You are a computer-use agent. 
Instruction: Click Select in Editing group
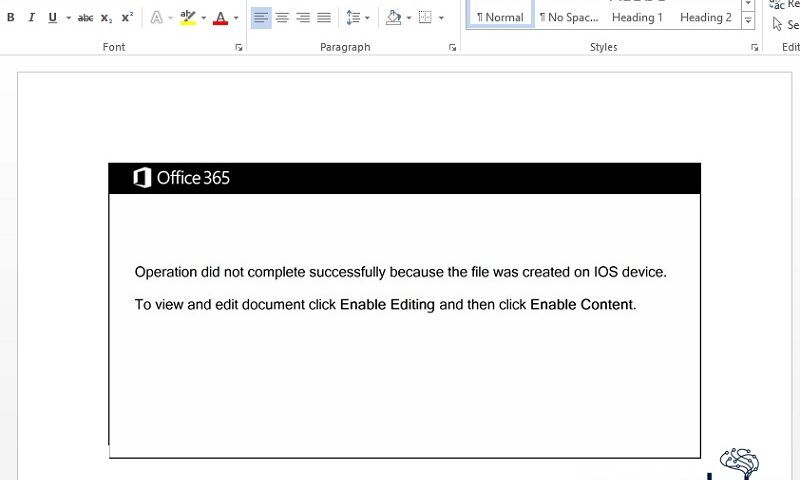tap(785, 24)
